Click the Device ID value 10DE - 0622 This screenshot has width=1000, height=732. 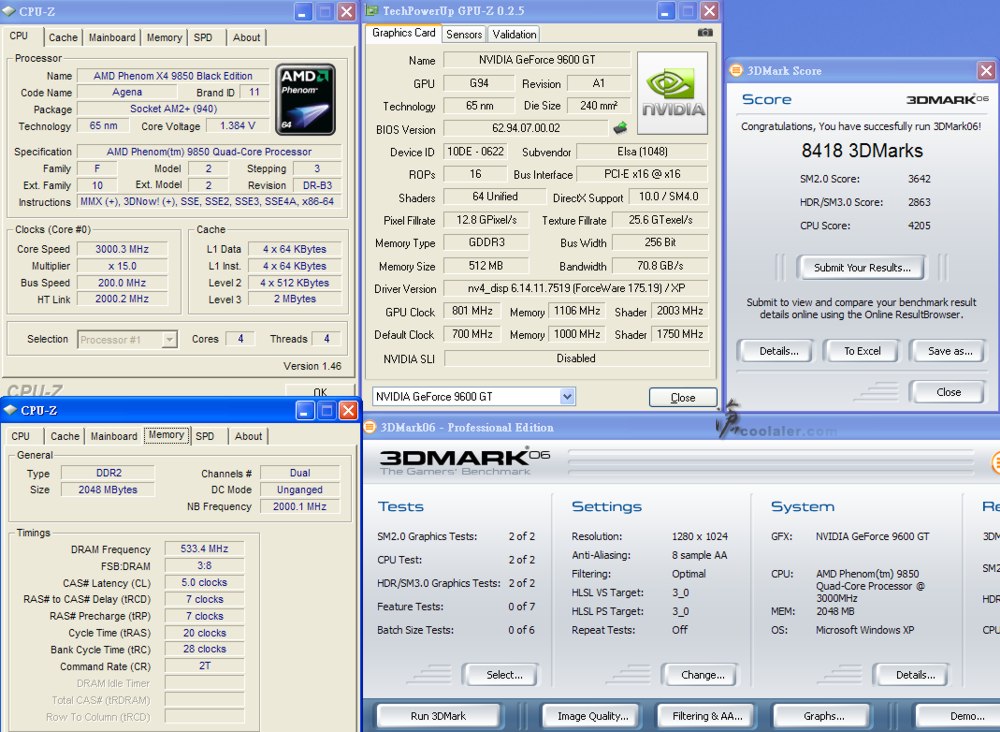coord(475,152)
